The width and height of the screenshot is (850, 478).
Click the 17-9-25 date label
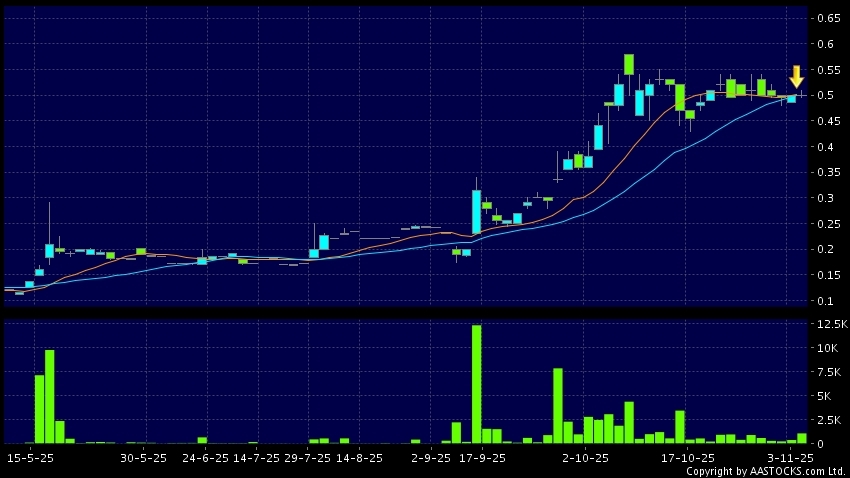point(482,458)
